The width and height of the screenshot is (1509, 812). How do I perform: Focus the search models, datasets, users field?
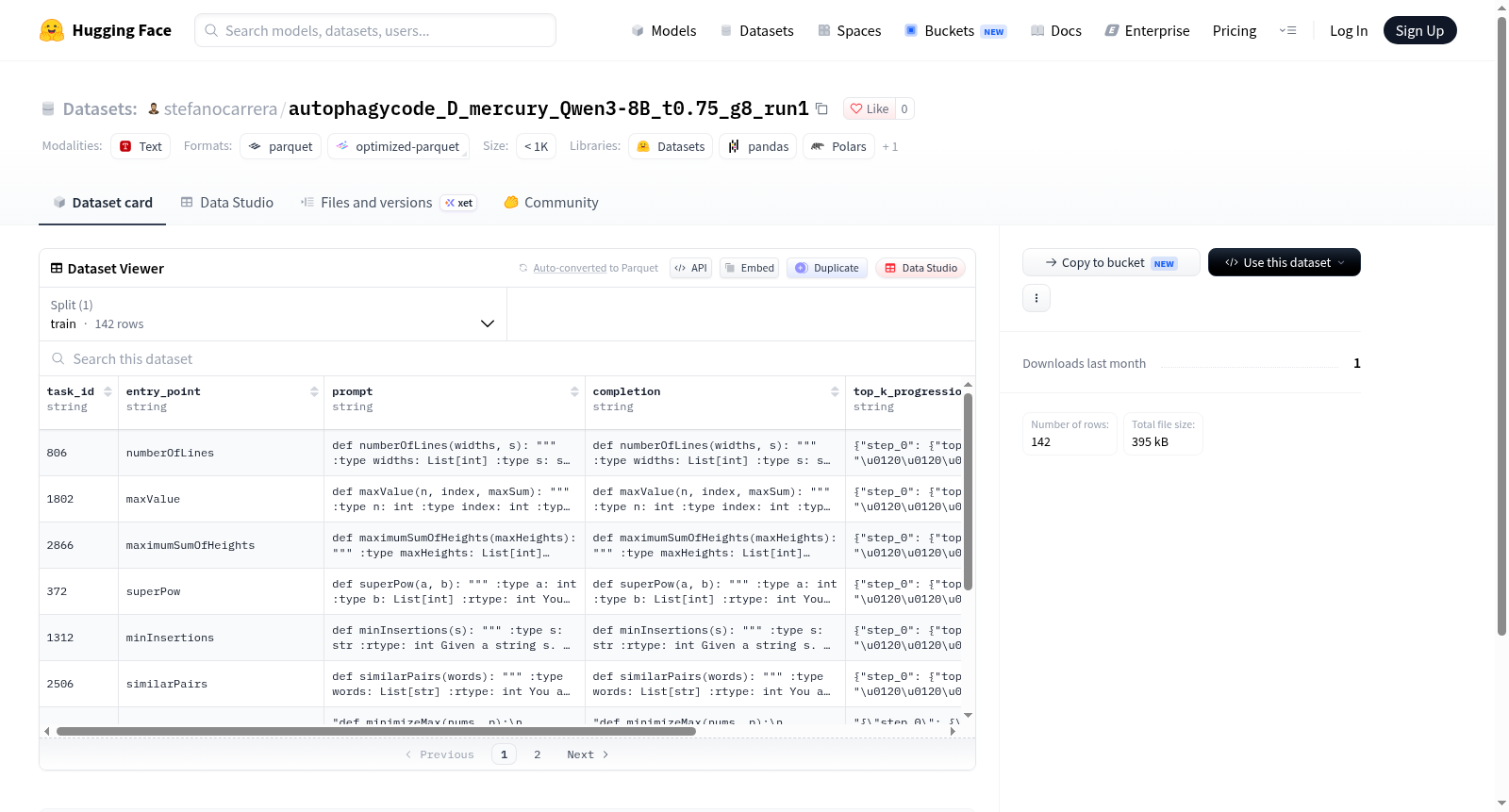click(x=375, y=30)
